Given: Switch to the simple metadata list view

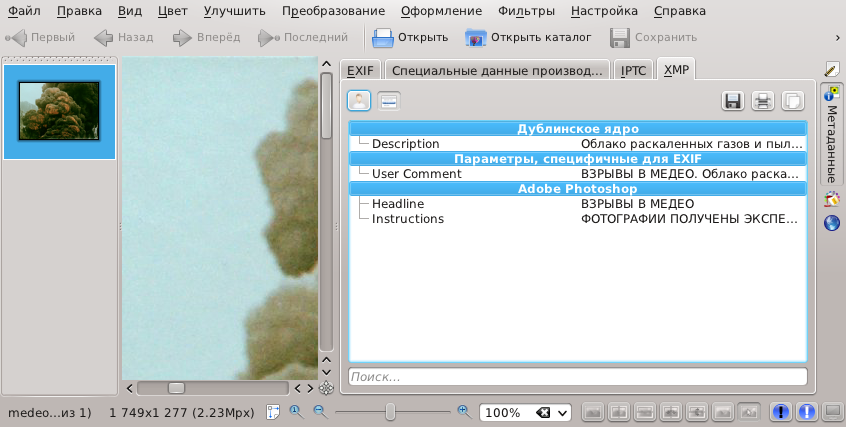Looking at the screenshot, I should 360,101.
